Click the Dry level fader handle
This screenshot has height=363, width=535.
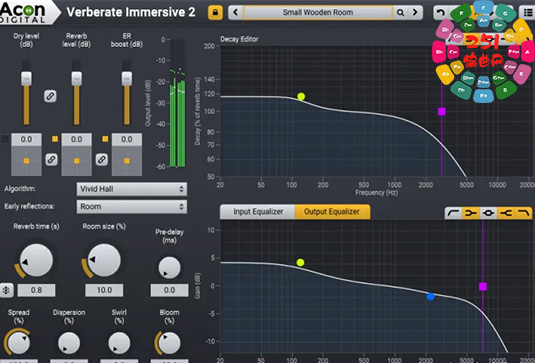[26, 78]
